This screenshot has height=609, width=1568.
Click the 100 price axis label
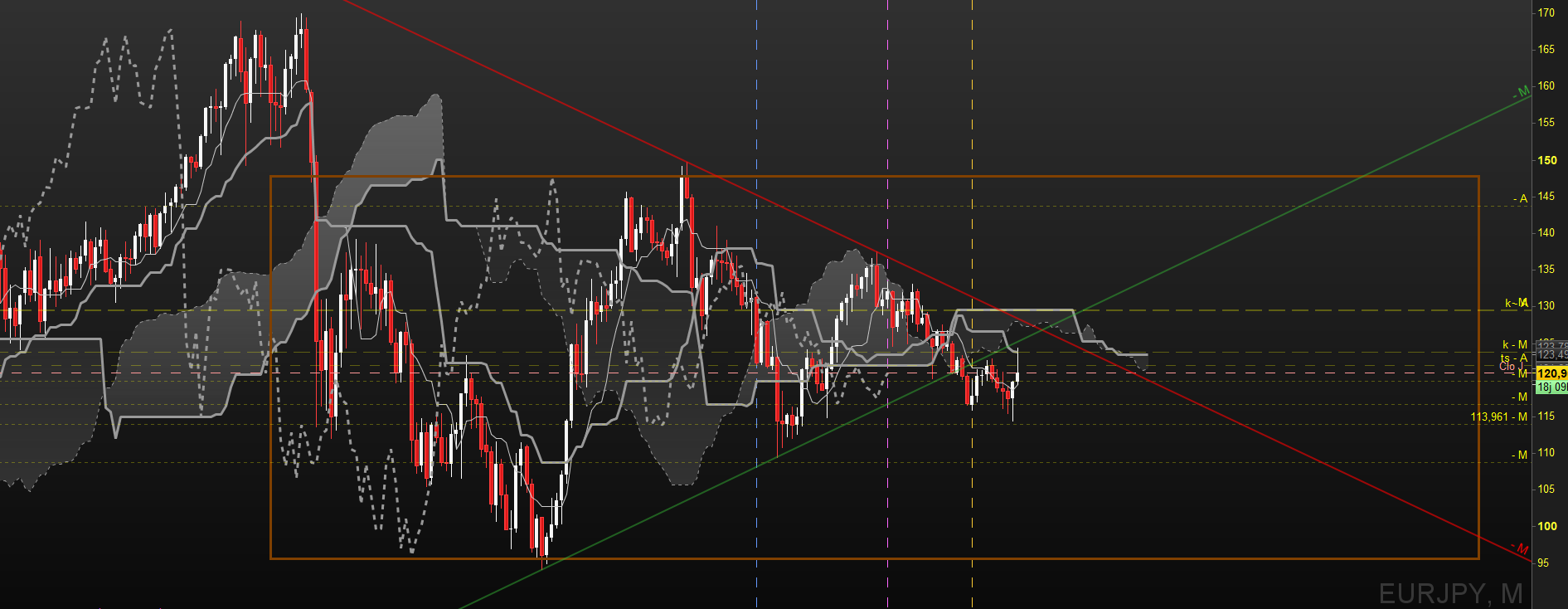point(1547,526)
